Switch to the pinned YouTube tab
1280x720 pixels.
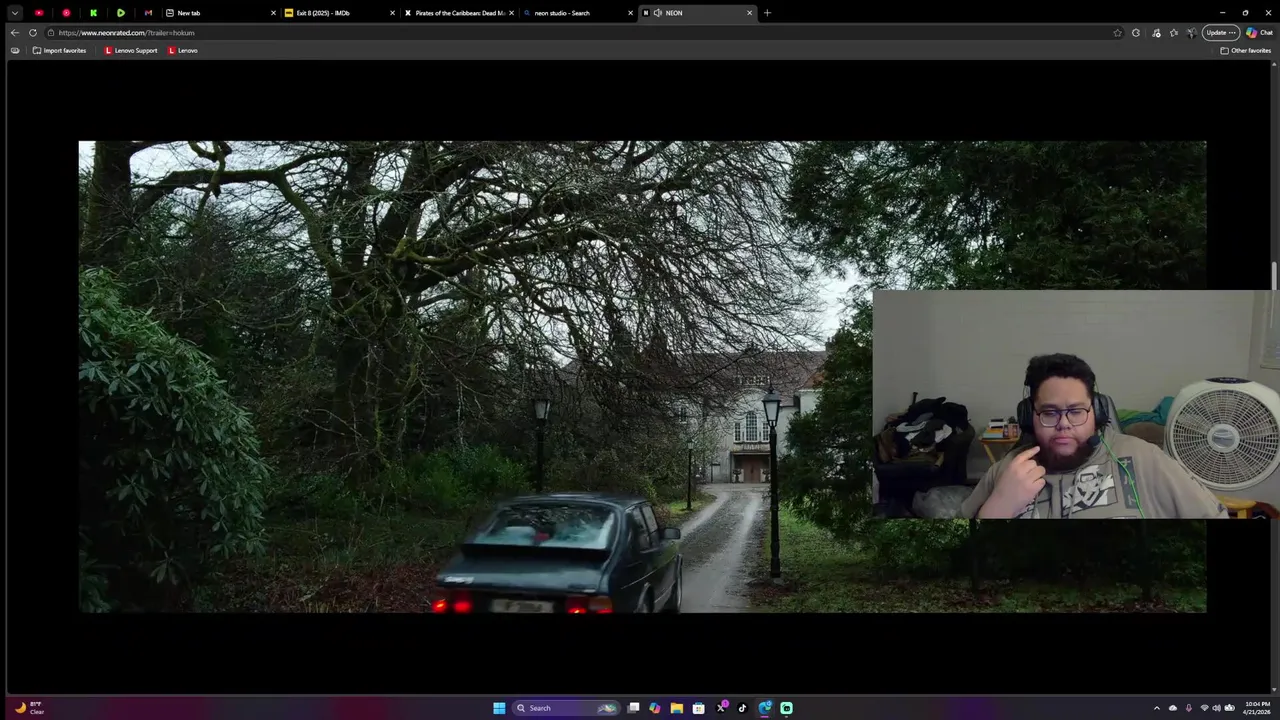click(39, 13)
